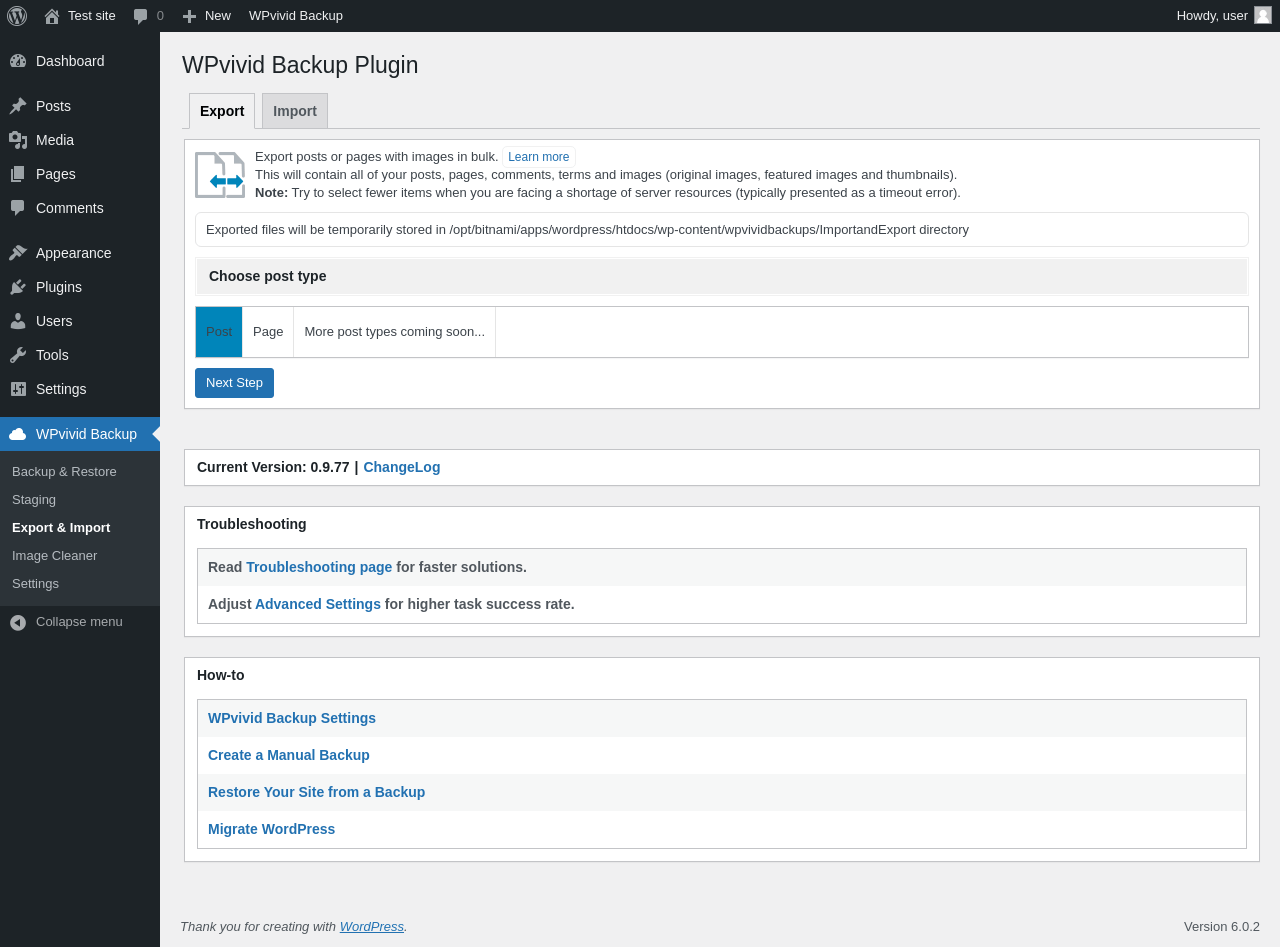Open the ChangeLog link
The image size is (1280, 947).
click(x=401, y=467)
